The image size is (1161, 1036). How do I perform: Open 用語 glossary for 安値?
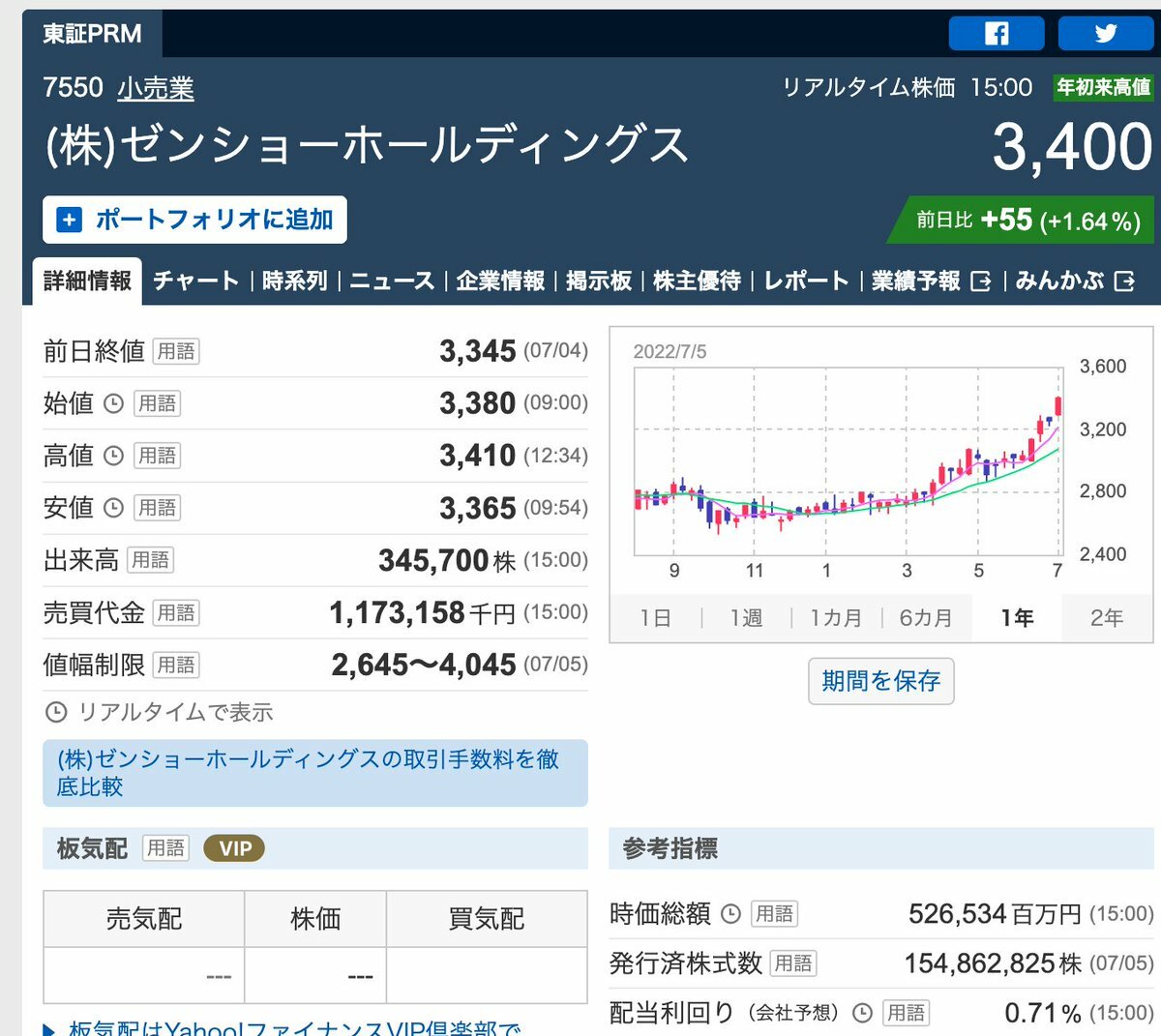click(x=157, y=508)
